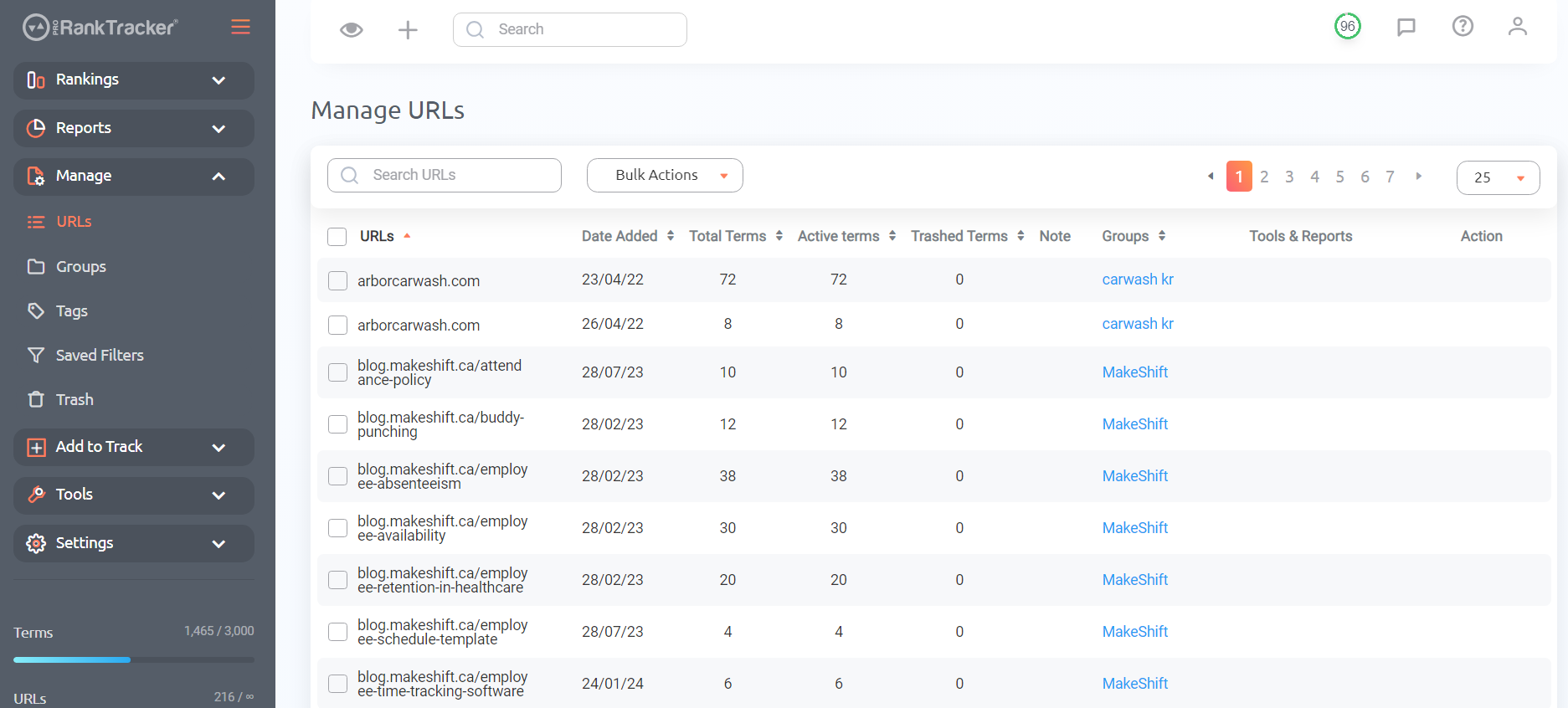Open the help question mark icon
The image size is (1568, 708).
(x=1463, y=26)
